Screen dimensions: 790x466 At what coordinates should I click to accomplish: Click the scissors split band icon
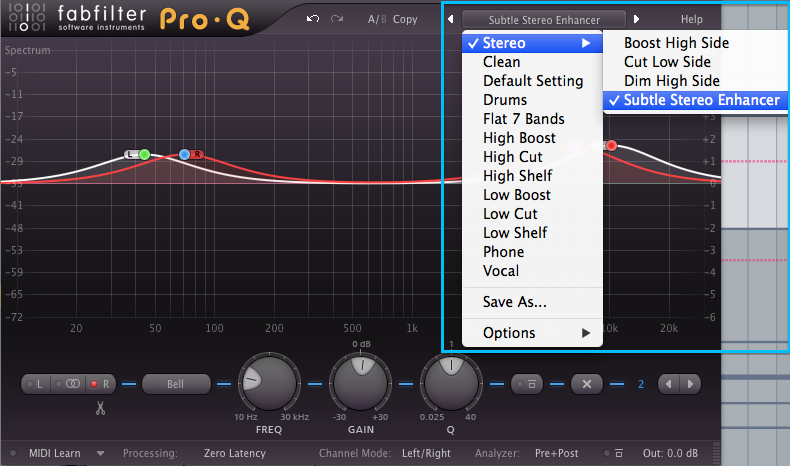[x=100, y=408]
